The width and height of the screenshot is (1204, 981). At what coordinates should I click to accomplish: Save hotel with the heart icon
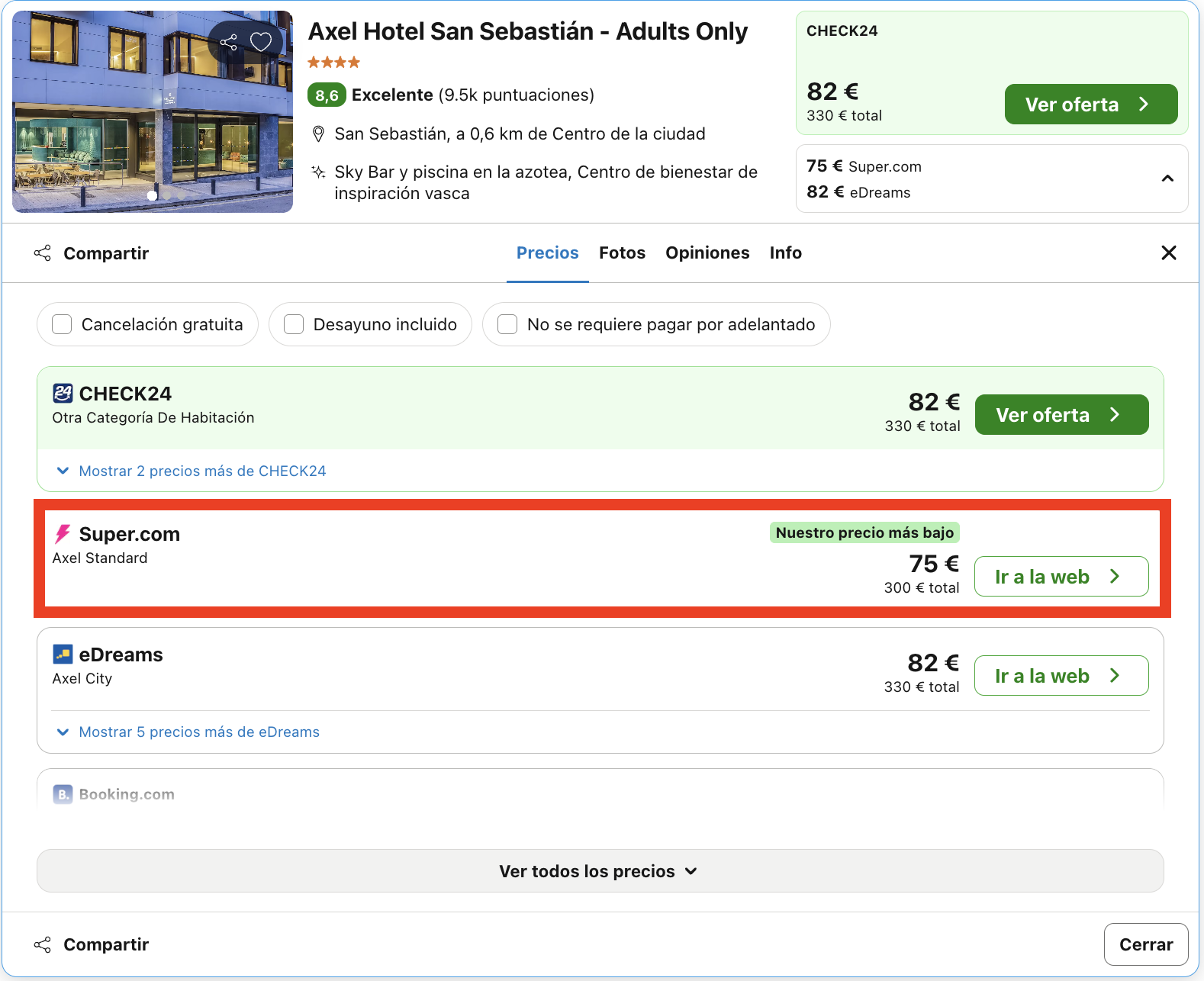click(261, 42)
